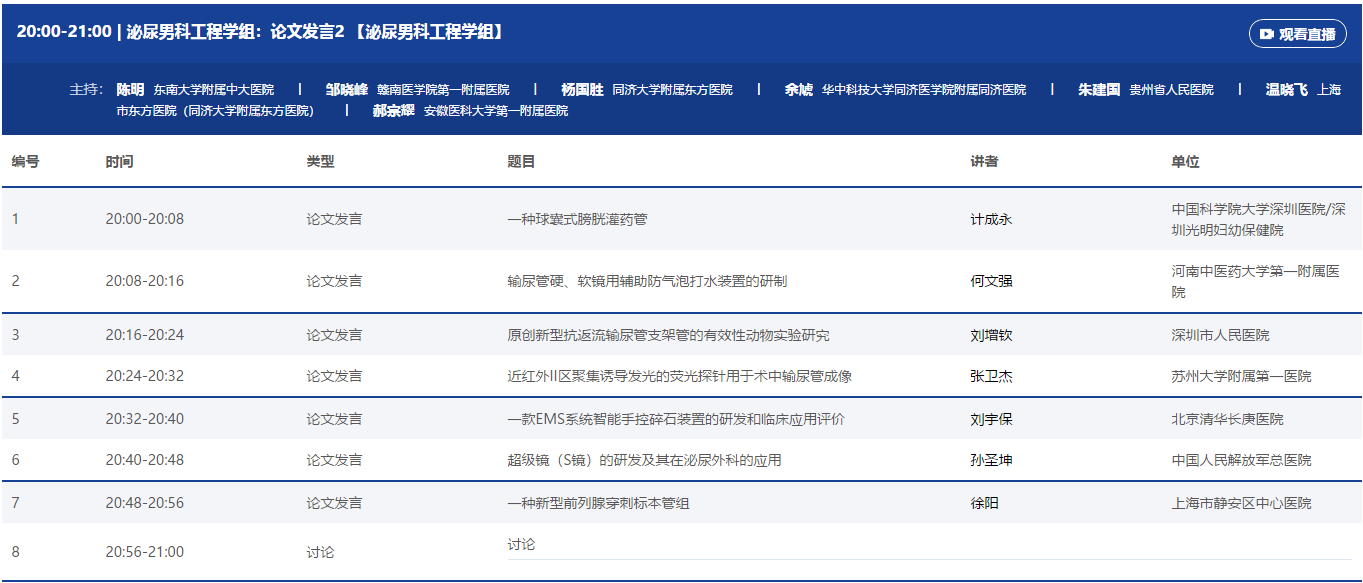Click the 单位 column header
The width and height of the screenshot is (1363, 583).
click(1185, 162)
